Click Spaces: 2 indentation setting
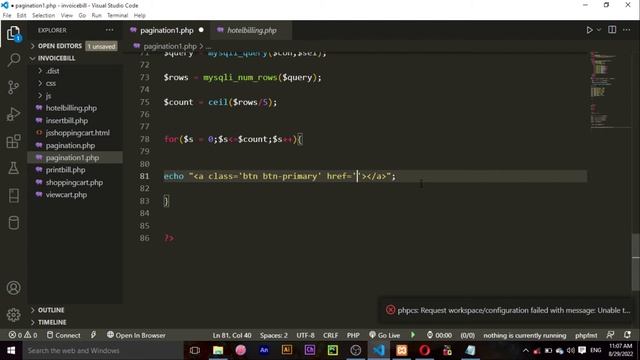This screenshot has width=640, height=360. tap(274, 335)
